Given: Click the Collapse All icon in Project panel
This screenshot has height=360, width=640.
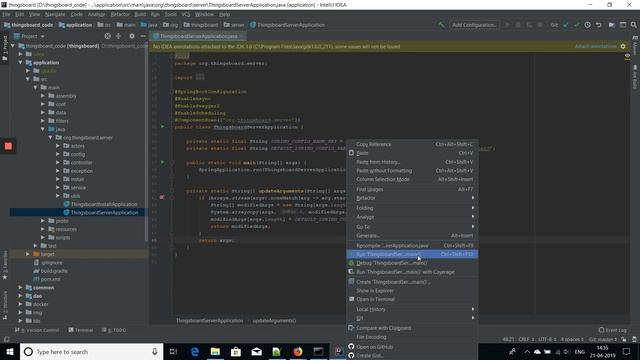Looking at the screenshot, I should pos(118,36).
